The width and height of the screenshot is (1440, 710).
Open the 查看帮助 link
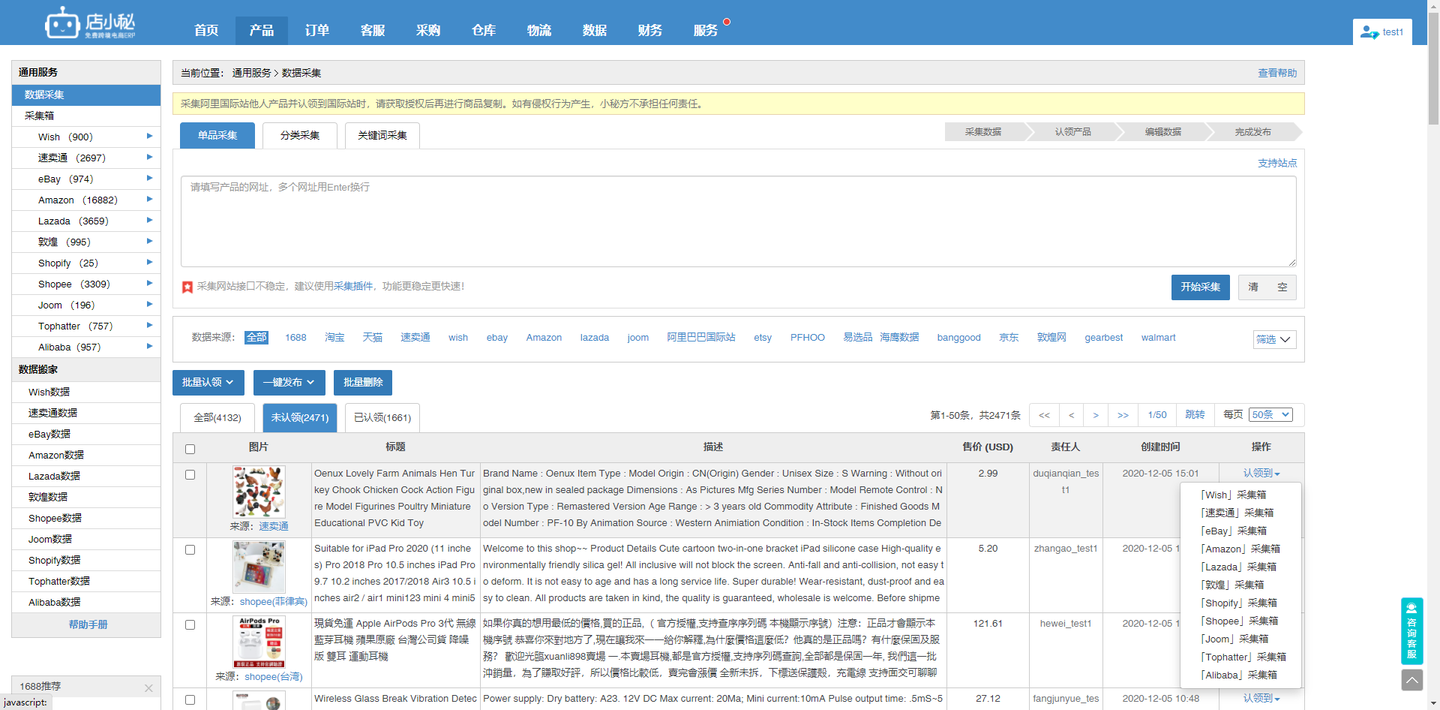1277,73
